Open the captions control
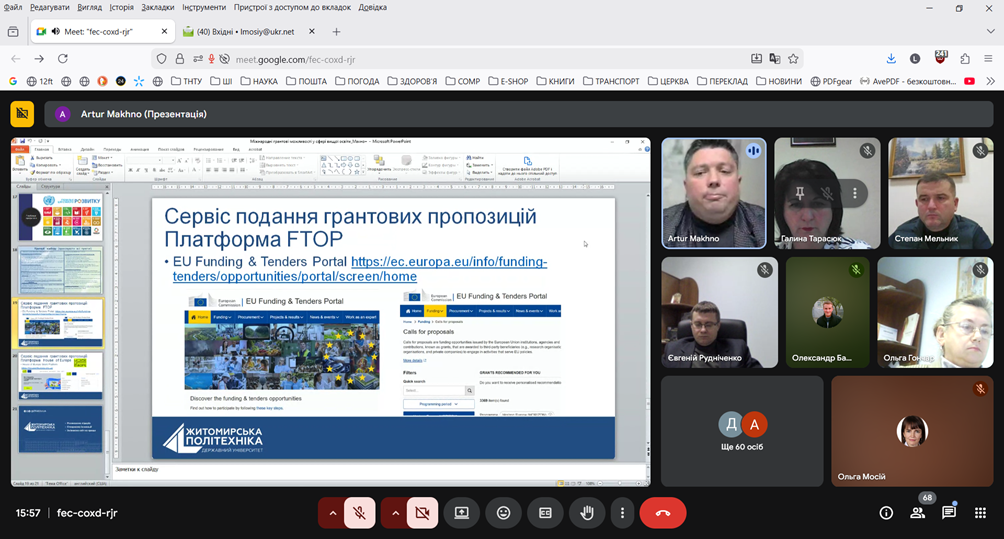Screen dimensions: 1004x539 545,513
